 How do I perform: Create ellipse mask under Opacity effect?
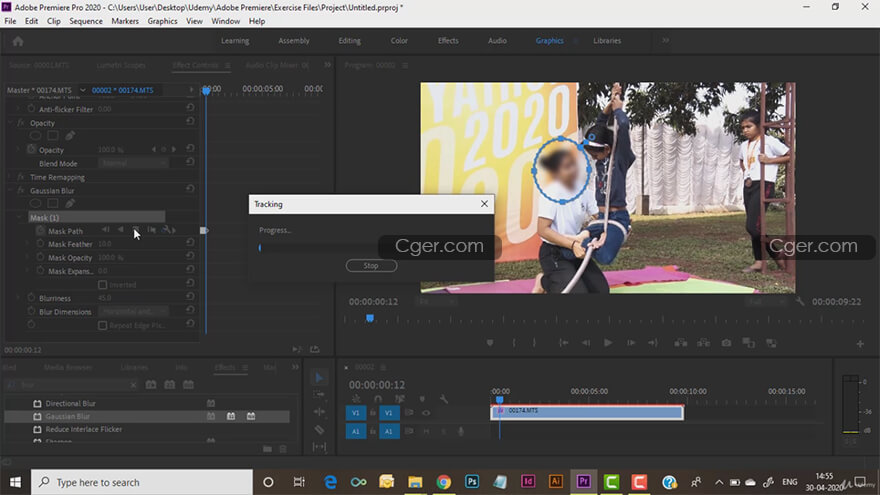[x=35, y=136]
